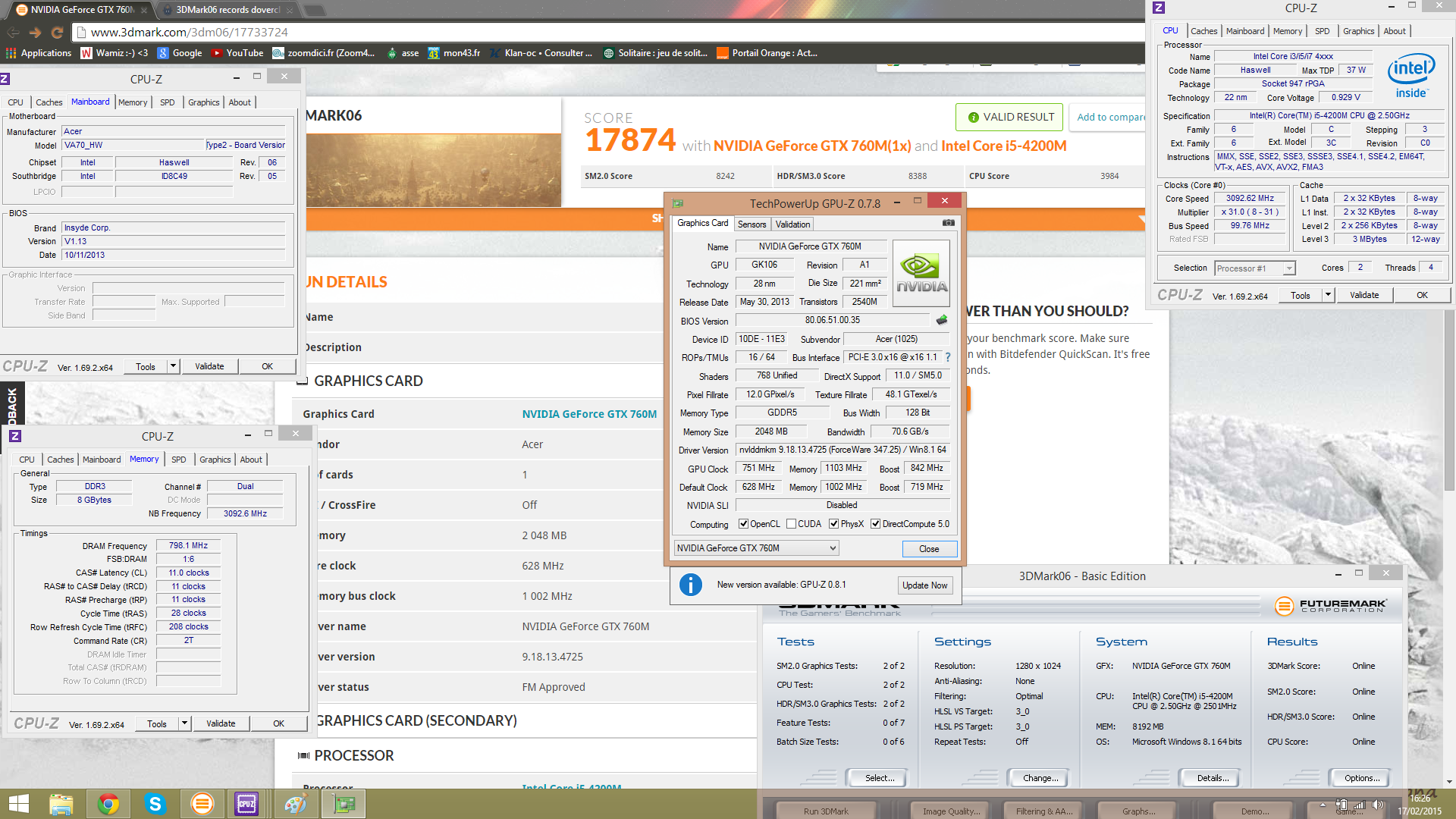Screen dimensions: 1456x819
Task: Click Details... button under System
Action: pos(1213,778)
